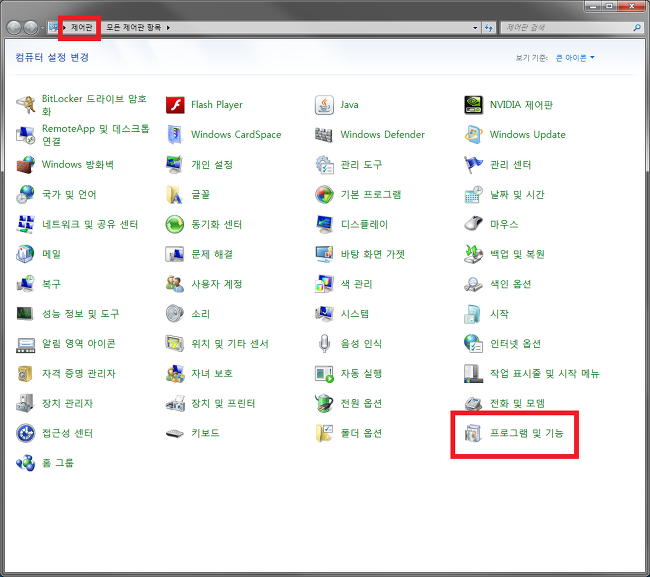The image size is (650, 577).
Task: Click the 전화 및 모뎀 link
Action: click(x=517, y=403)
